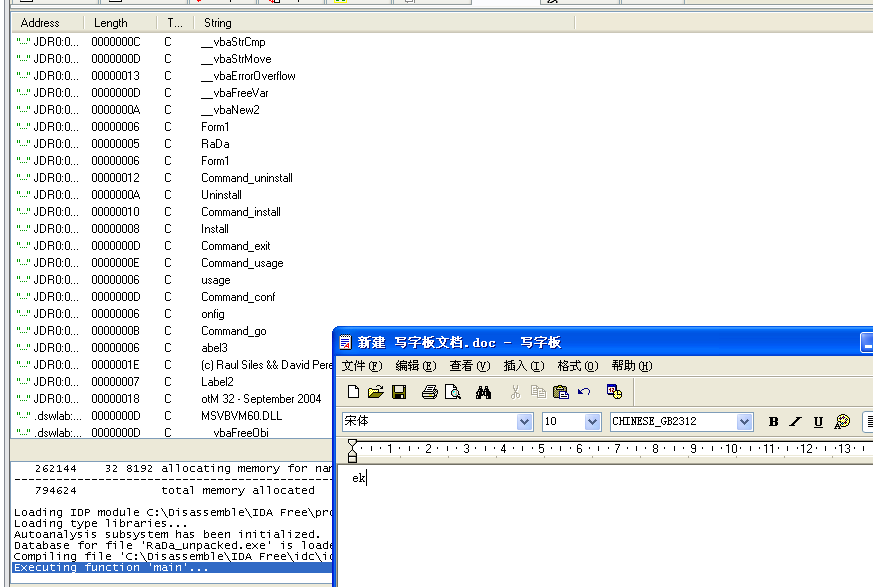This screenshot has height=587, width=873.
Task: Click the string icon beside __vbaStrCmp
Action: point(23,42)
